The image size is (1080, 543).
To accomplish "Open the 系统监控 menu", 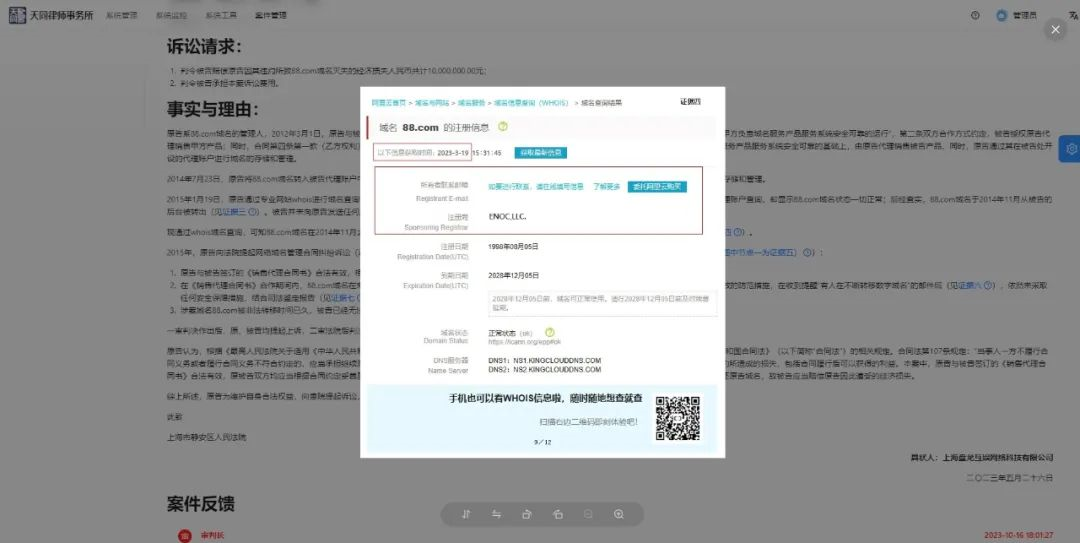I will [x=171, y=15].
